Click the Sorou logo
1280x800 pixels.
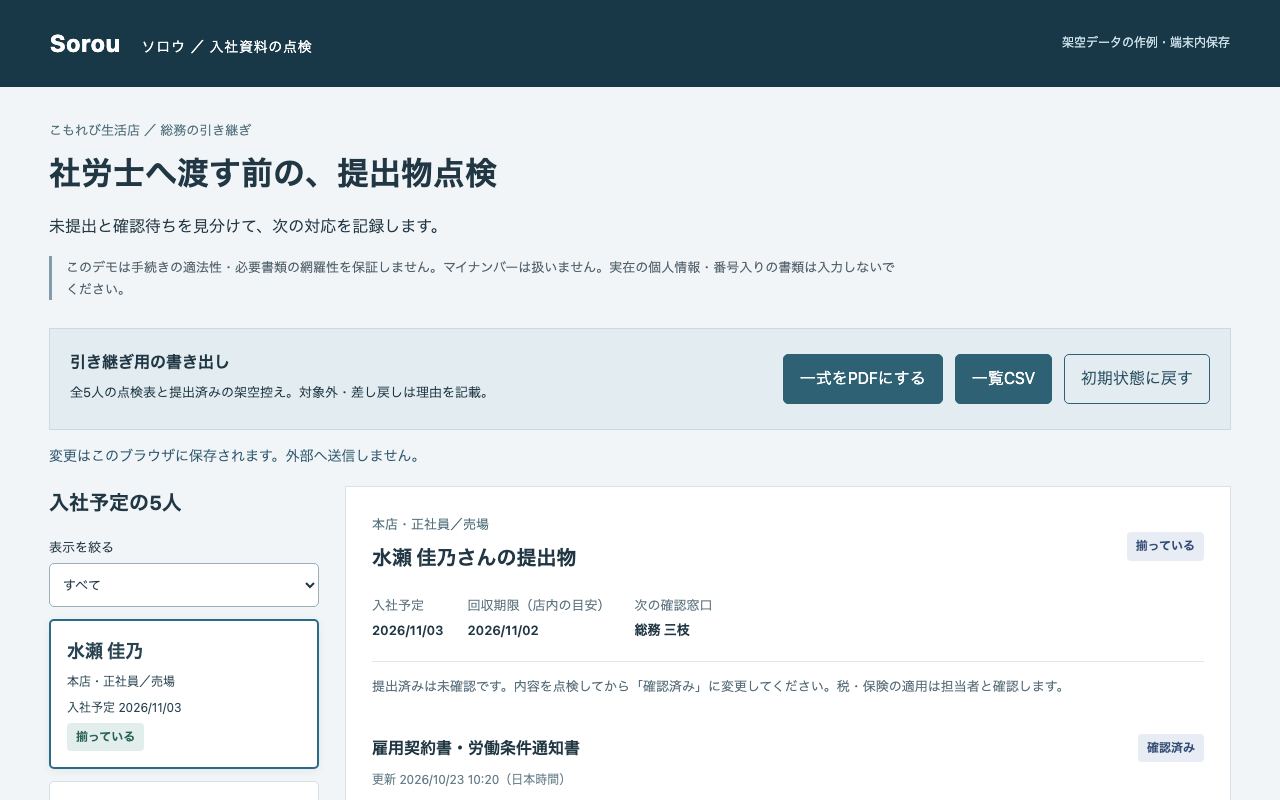(x=85, y=44)
